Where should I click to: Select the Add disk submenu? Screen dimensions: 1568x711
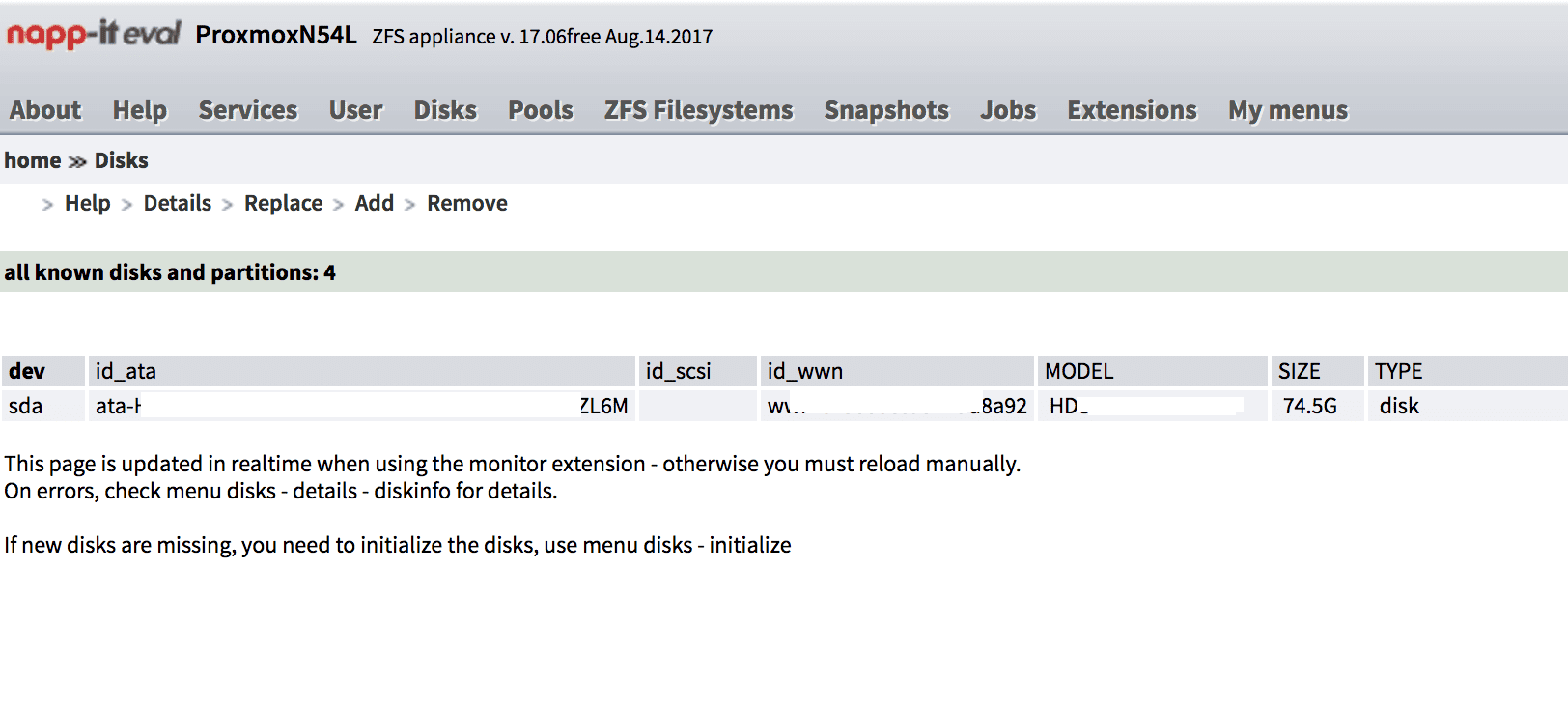375,203
